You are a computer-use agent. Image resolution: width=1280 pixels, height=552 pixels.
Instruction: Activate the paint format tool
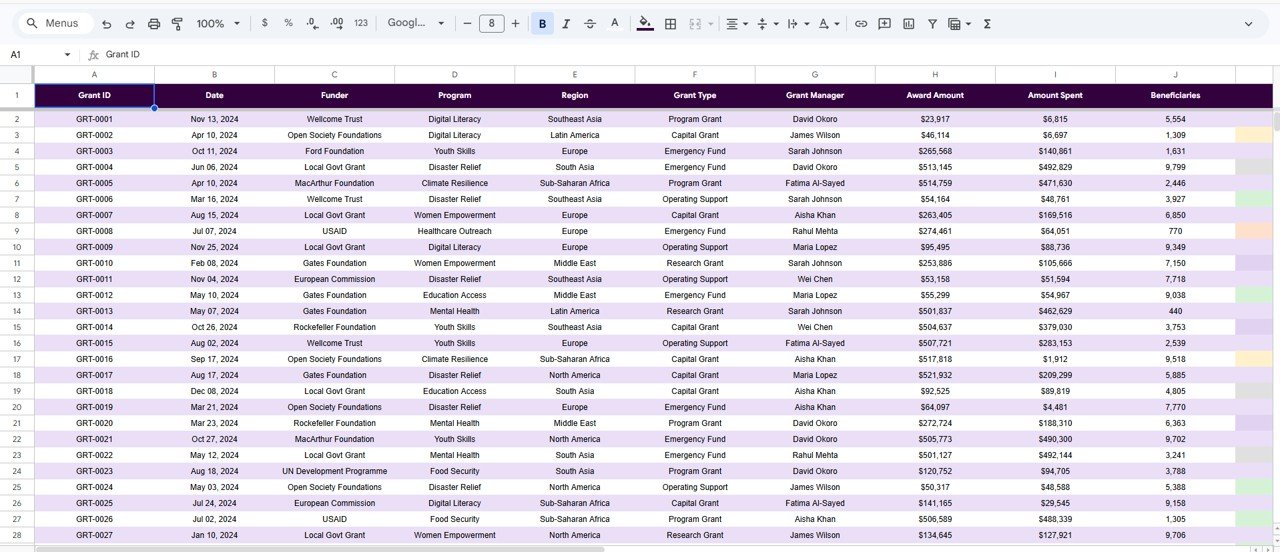coord(177,23)
